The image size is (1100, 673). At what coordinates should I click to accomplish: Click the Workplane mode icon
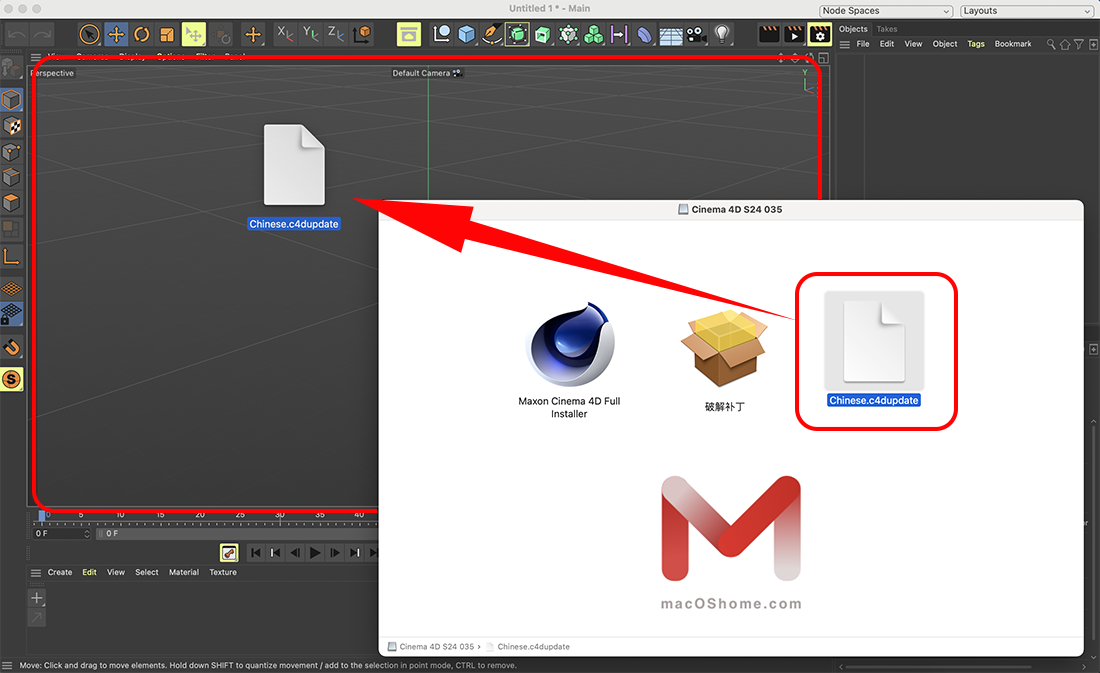click(11, 288)
